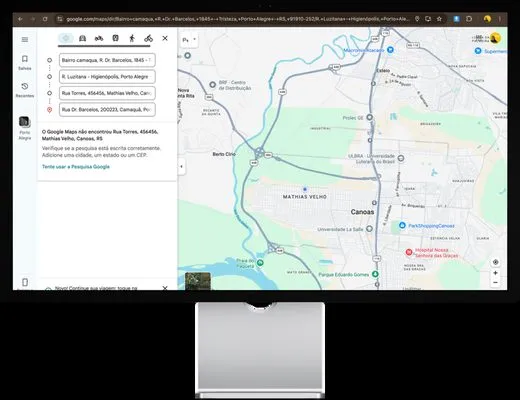Open the Pt language dropdown on map
Image resolution: width=520 pixels, height=400 pixels.
pyautogui.click(x=189, y=40)
